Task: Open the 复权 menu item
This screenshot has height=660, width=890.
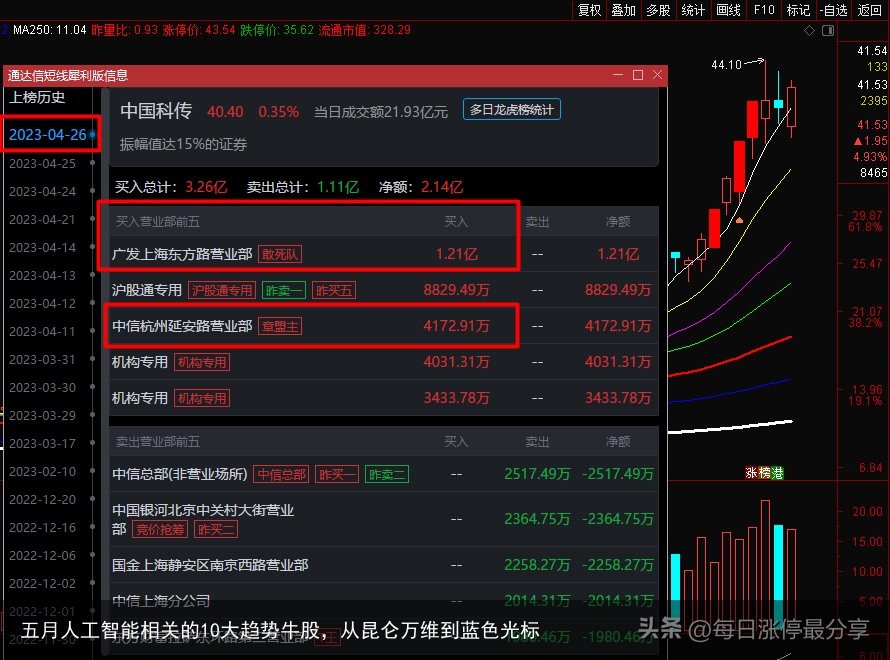Action: point(589,10)
